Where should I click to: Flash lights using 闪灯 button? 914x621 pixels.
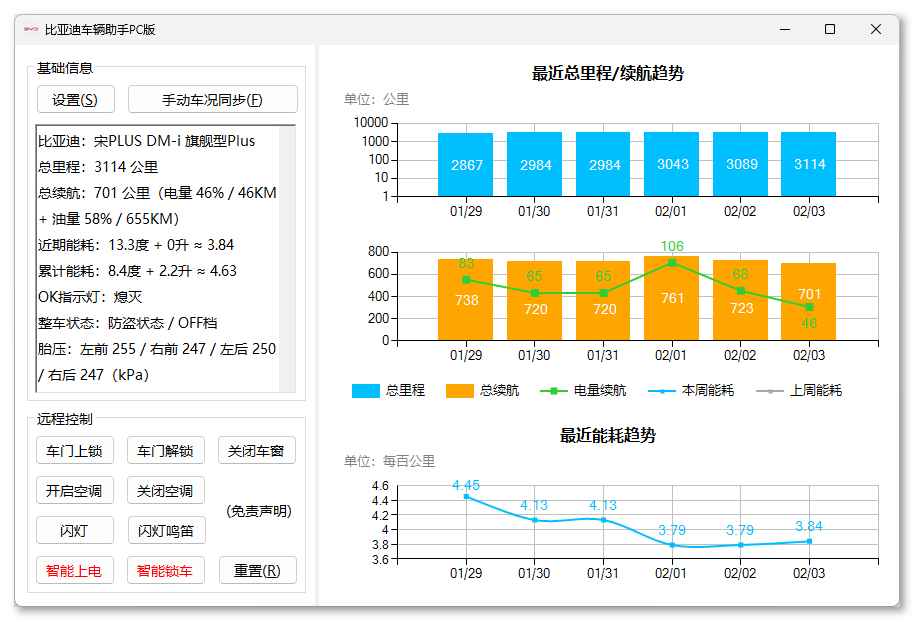75,531
